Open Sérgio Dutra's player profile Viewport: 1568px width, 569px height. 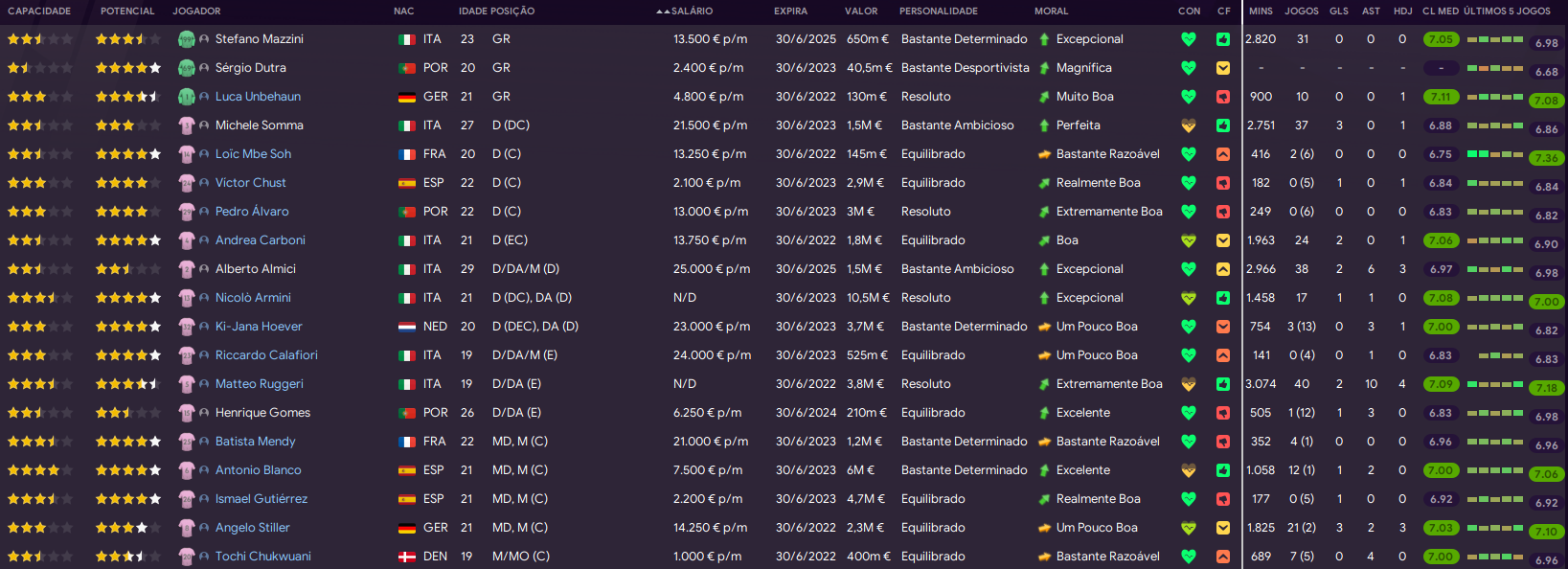(x=250, y=68)
